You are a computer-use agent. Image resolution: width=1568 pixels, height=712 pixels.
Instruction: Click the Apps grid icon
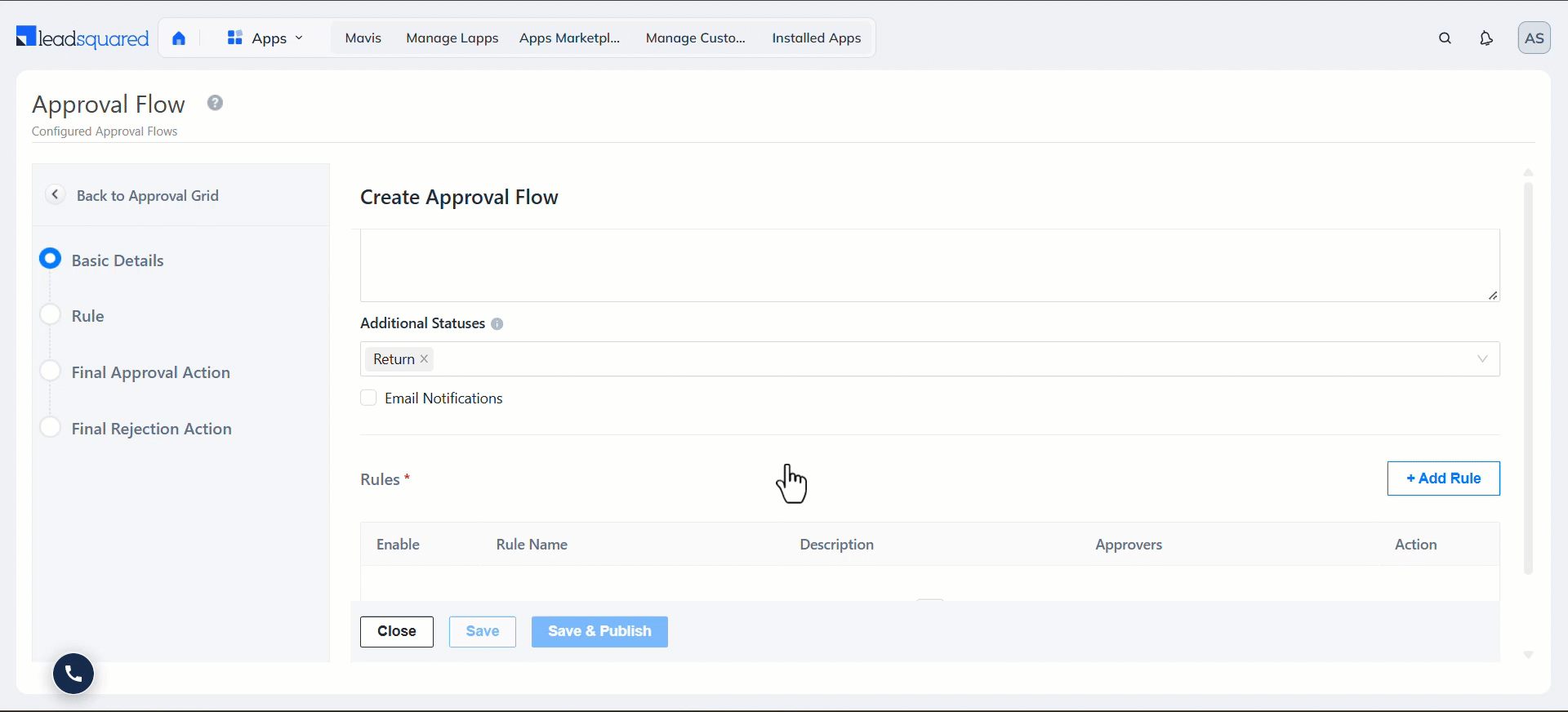(x=235, y=38)
